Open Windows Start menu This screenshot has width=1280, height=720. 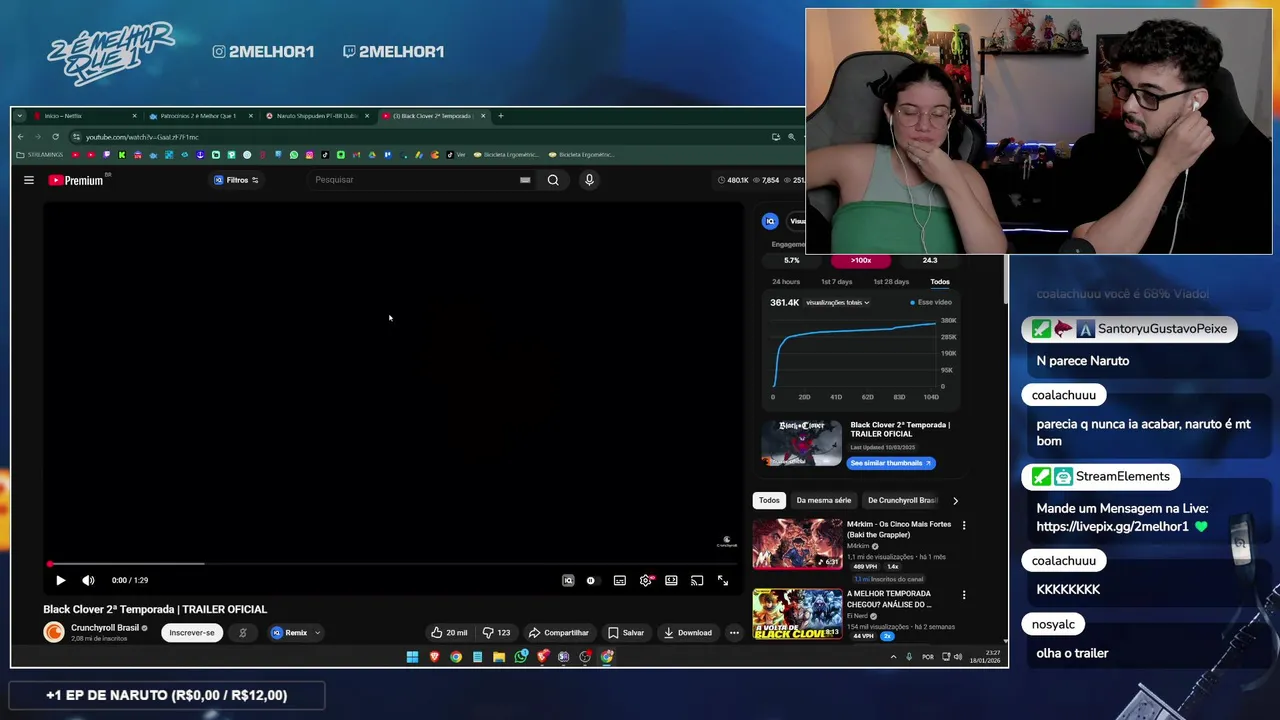point(412,657)
